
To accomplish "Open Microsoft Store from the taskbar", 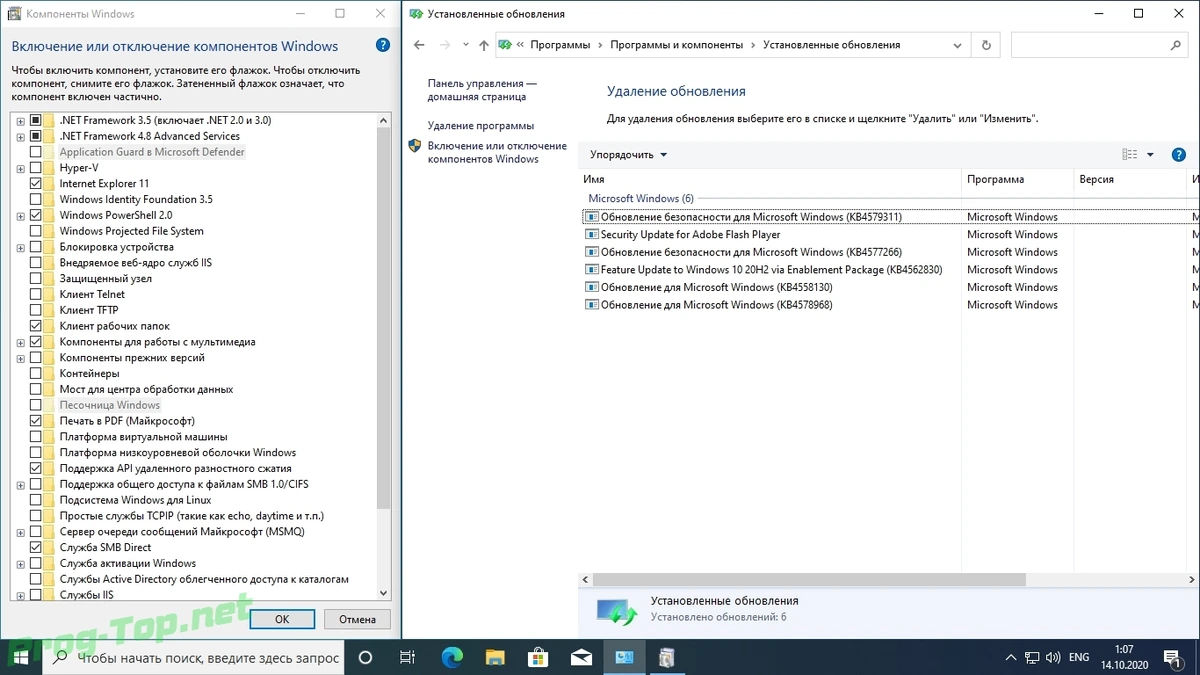I will click(538, 657).
